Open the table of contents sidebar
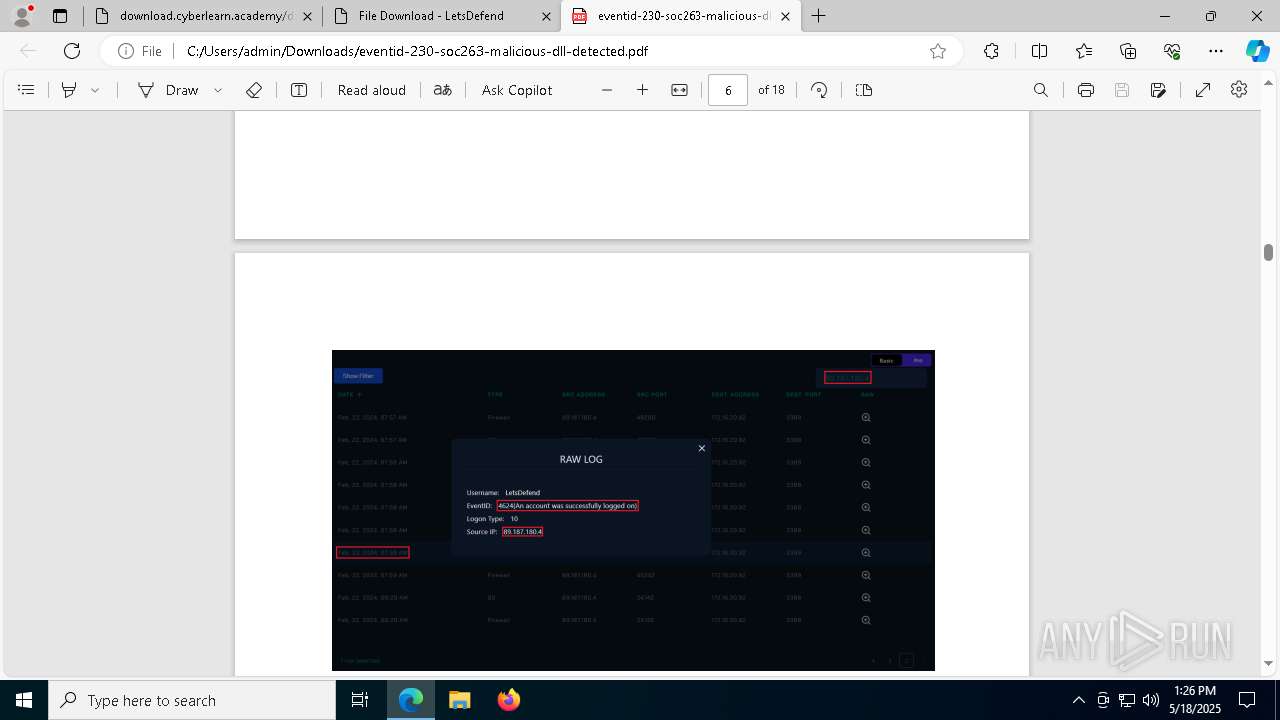The width and height of the screenshot is (1280, 720). click(x=27, y=90)
